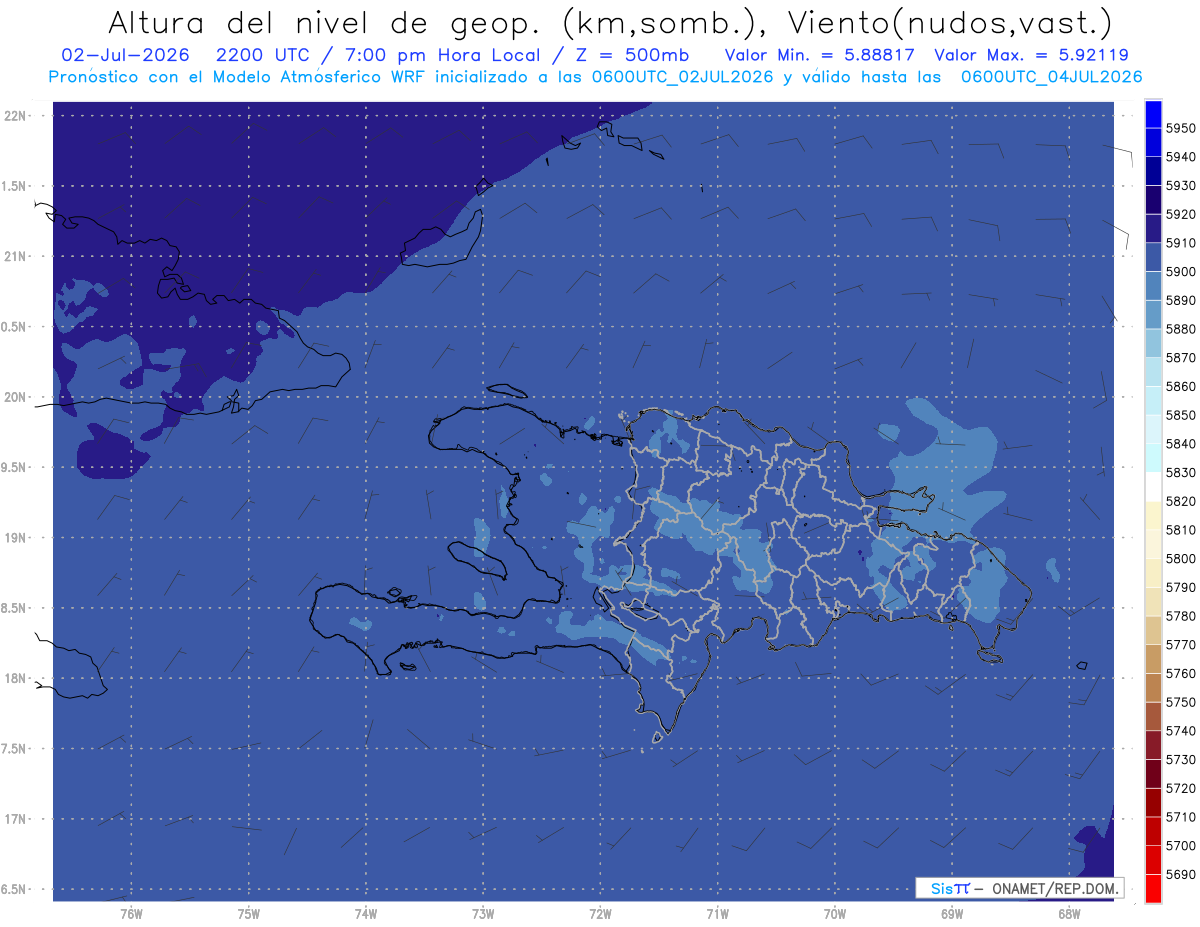Click the "72W" longitude axis label
Image resolution: width=1200 pixels, height=927 pixels.
[600, 914]
